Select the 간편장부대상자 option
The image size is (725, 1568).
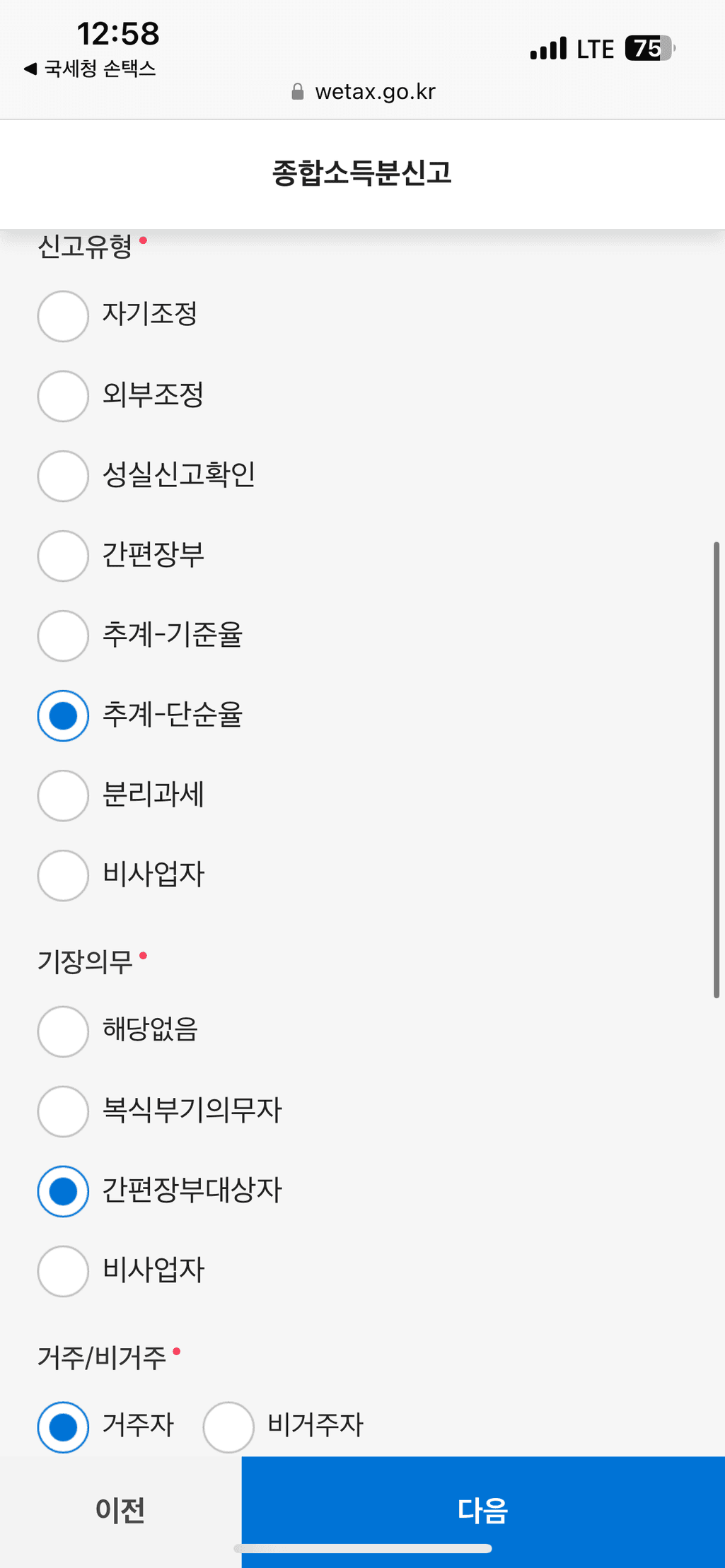pyautogui.click(x=63, y=1191)
